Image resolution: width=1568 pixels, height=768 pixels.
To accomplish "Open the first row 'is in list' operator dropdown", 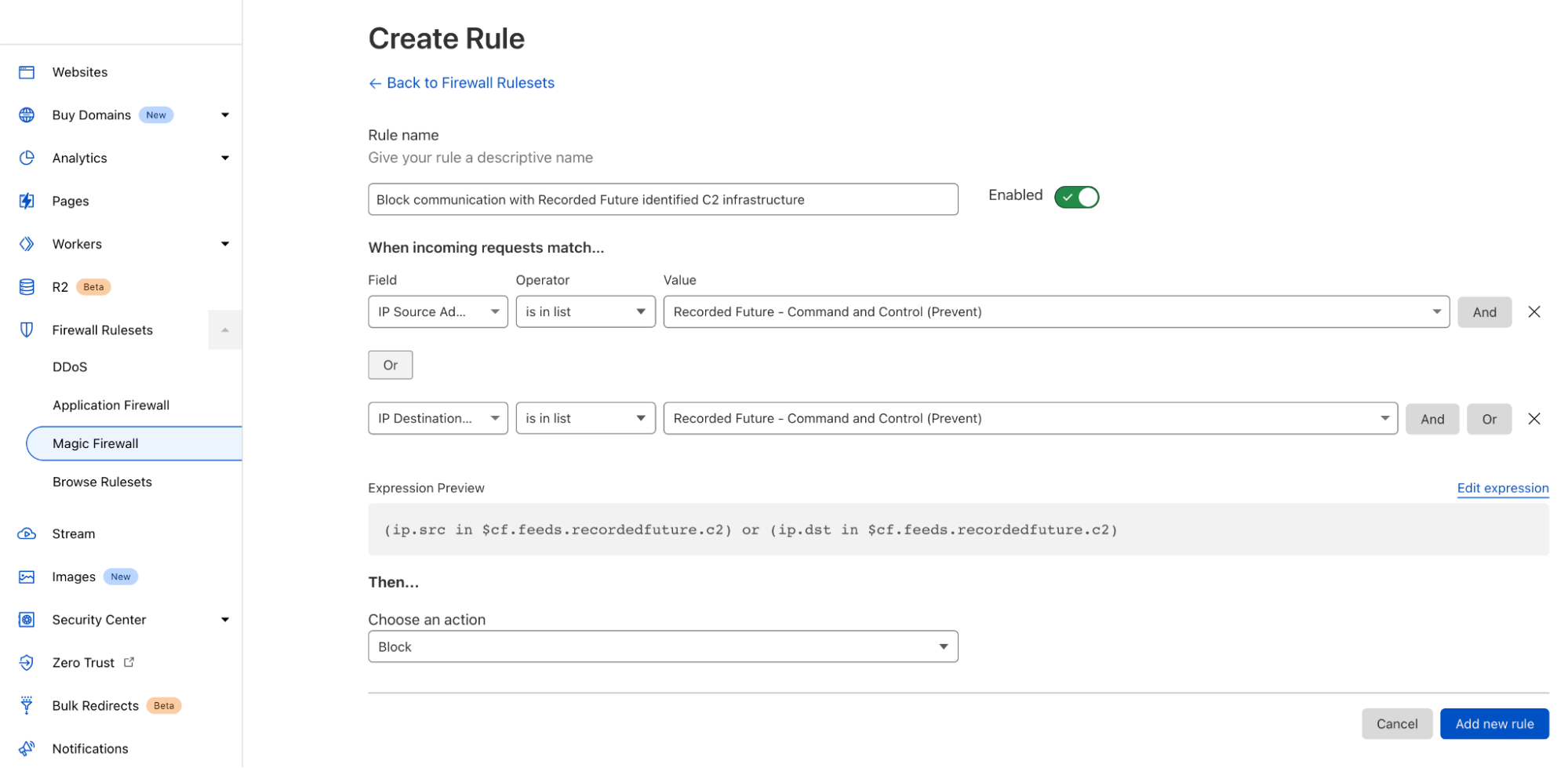I will click(585, 312).
